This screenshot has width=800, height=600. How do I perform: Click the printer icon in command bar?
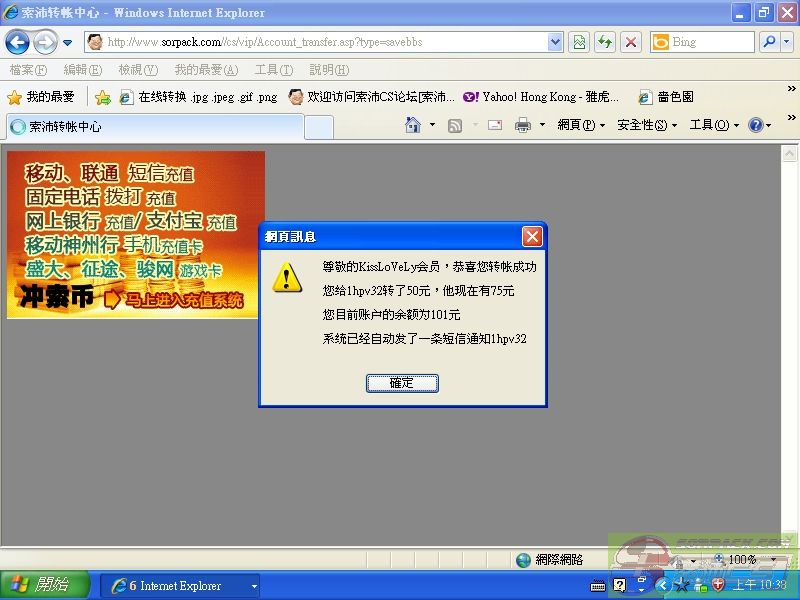tap(522, 125)
